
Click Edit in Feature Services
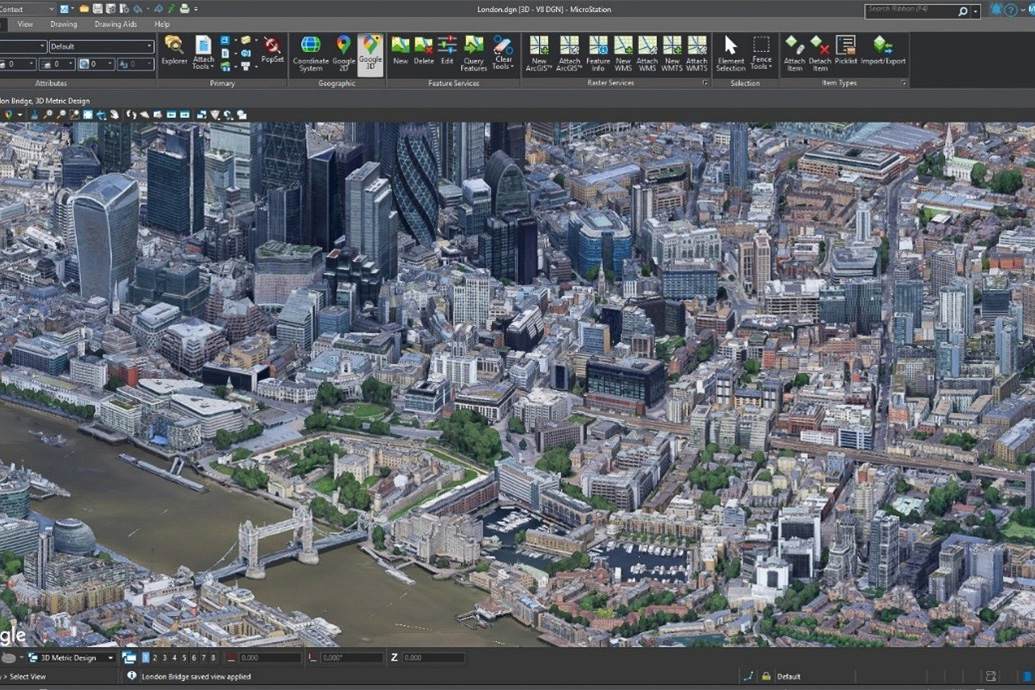pos(447,50)
